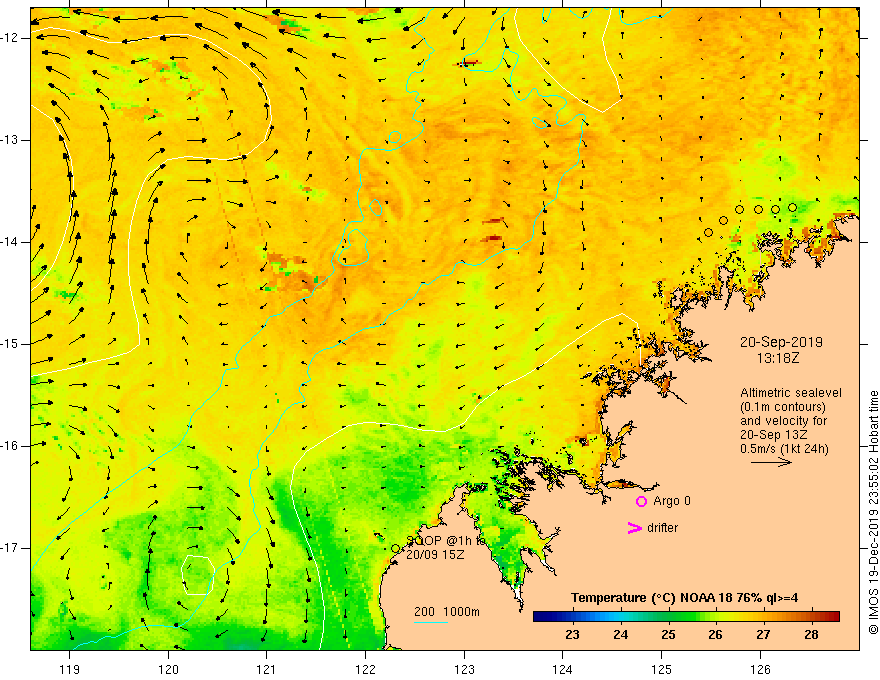Click the cyan isobath legend line sample
Screen dimensions: 880x680
(430, 622)
